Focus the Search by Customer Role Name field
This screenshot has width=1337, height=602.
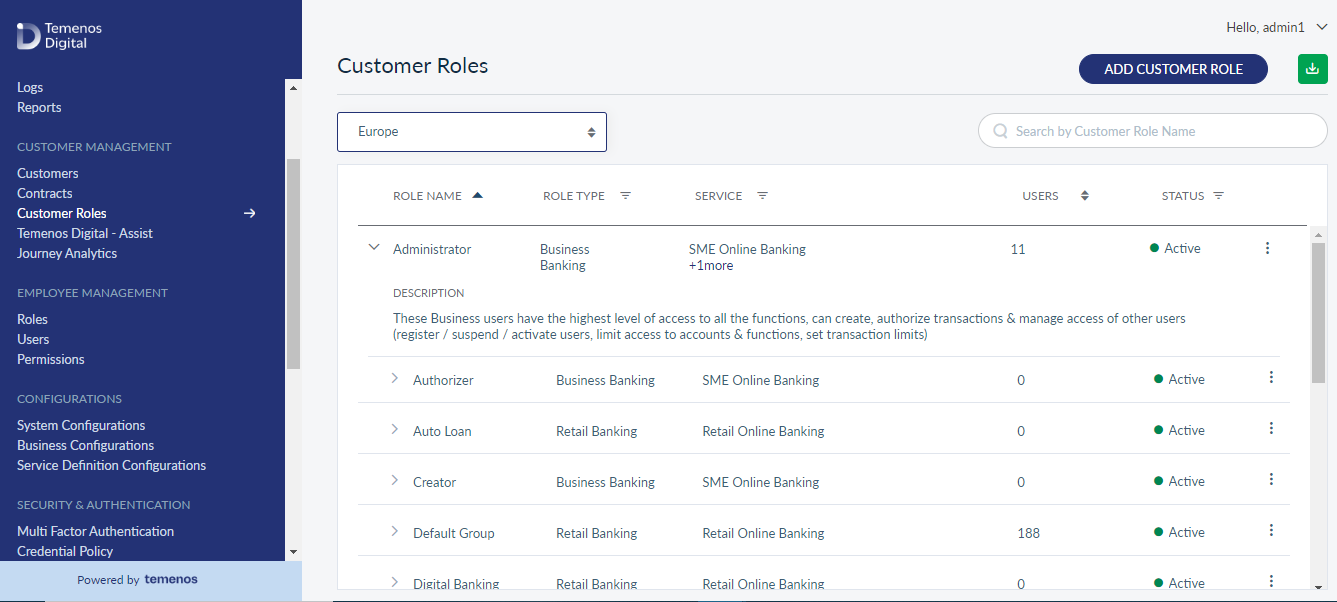[x=1152, y=131]
